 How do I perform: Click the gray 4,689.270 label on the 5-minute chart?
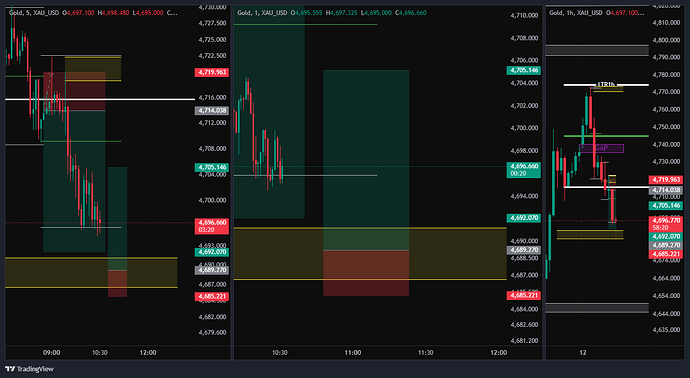tap(212, 270)
